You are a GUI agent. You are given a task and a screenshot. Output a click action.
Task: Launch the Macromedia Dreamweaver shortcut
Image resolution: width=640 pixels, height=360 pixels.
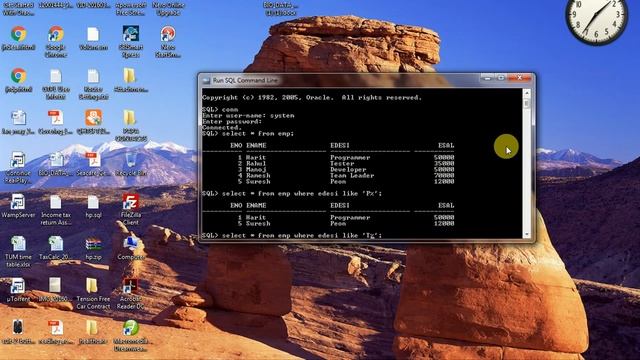131,336
